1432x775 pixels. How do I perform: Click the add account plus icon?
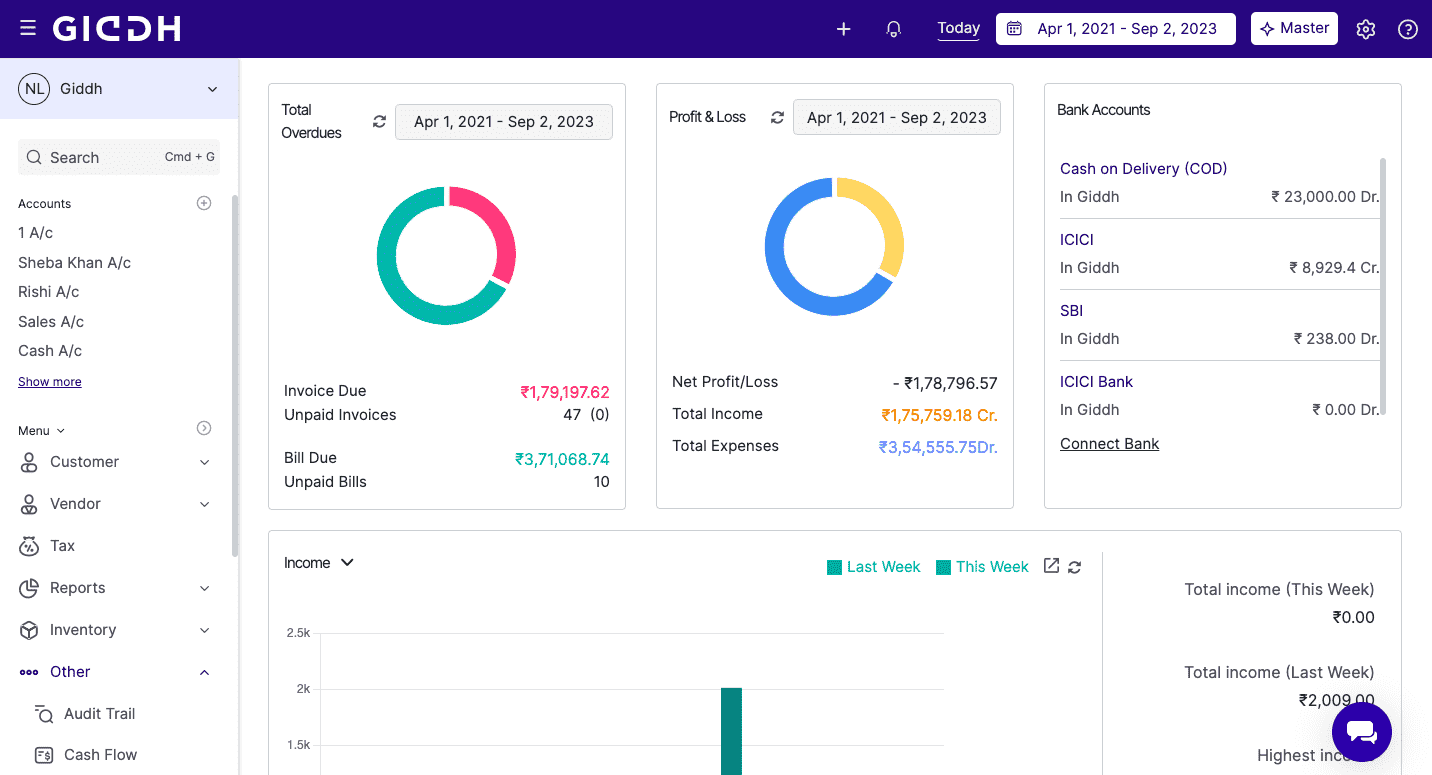coord(204,203)
